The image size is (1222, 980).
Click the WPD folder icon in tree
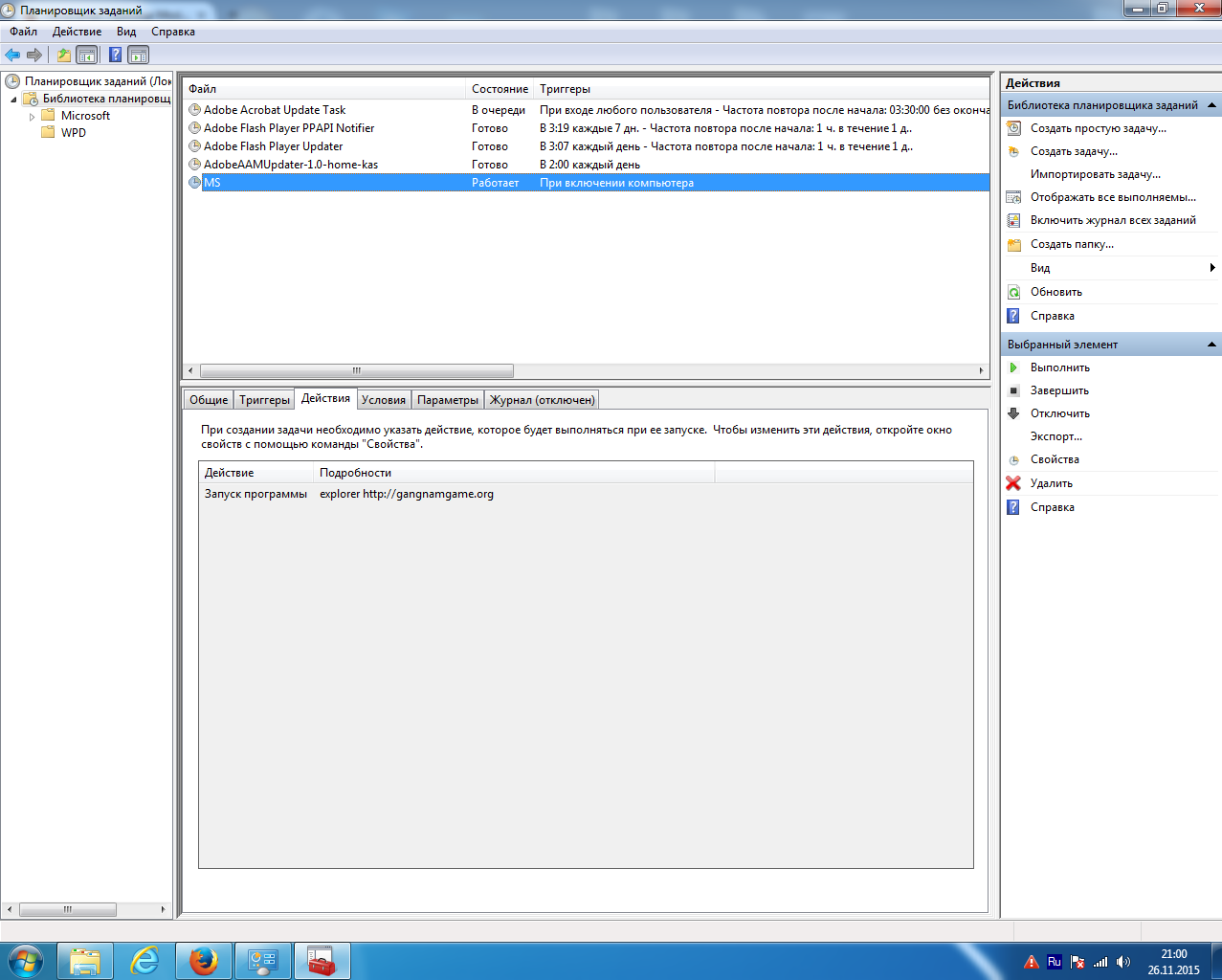(48, 133)
